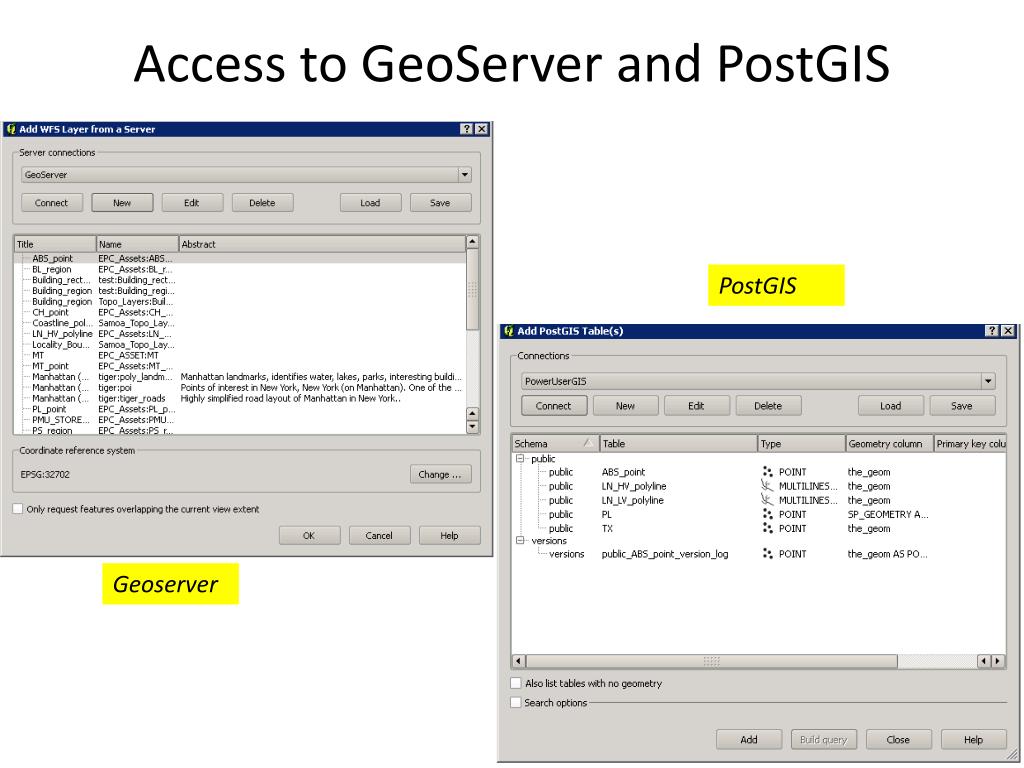Viewport: 1024px width, 768px height.
Task: Click the Title column header in the WFS list
Action: click(55, 244)
